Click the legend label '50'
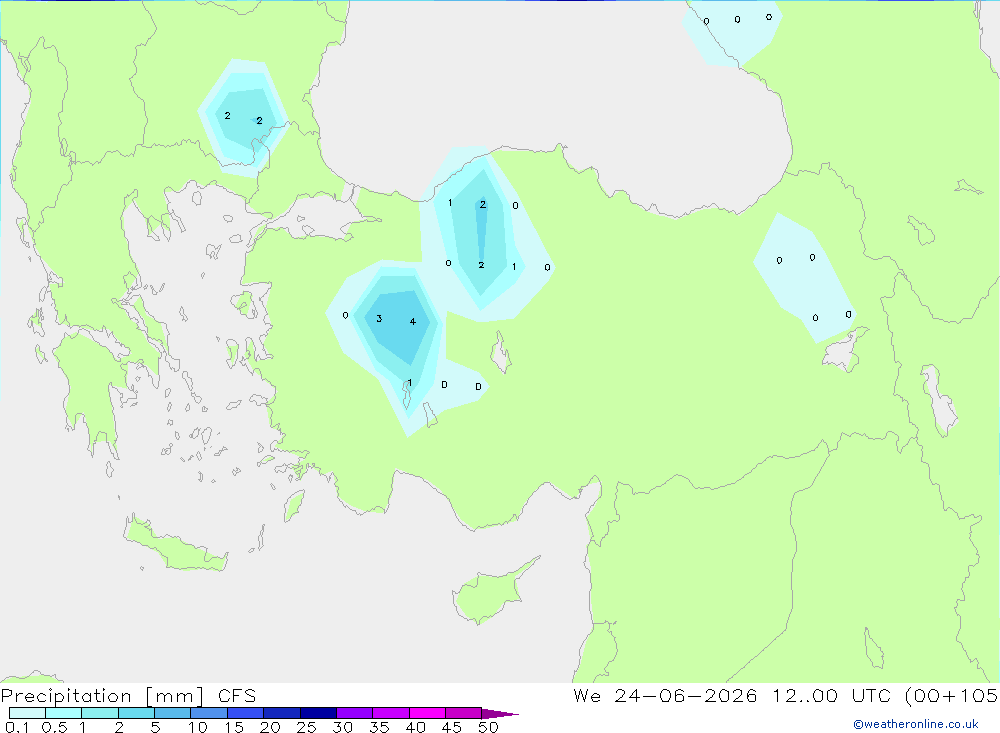The height and width of the screenshot is (733, 1000). point(488,727)
